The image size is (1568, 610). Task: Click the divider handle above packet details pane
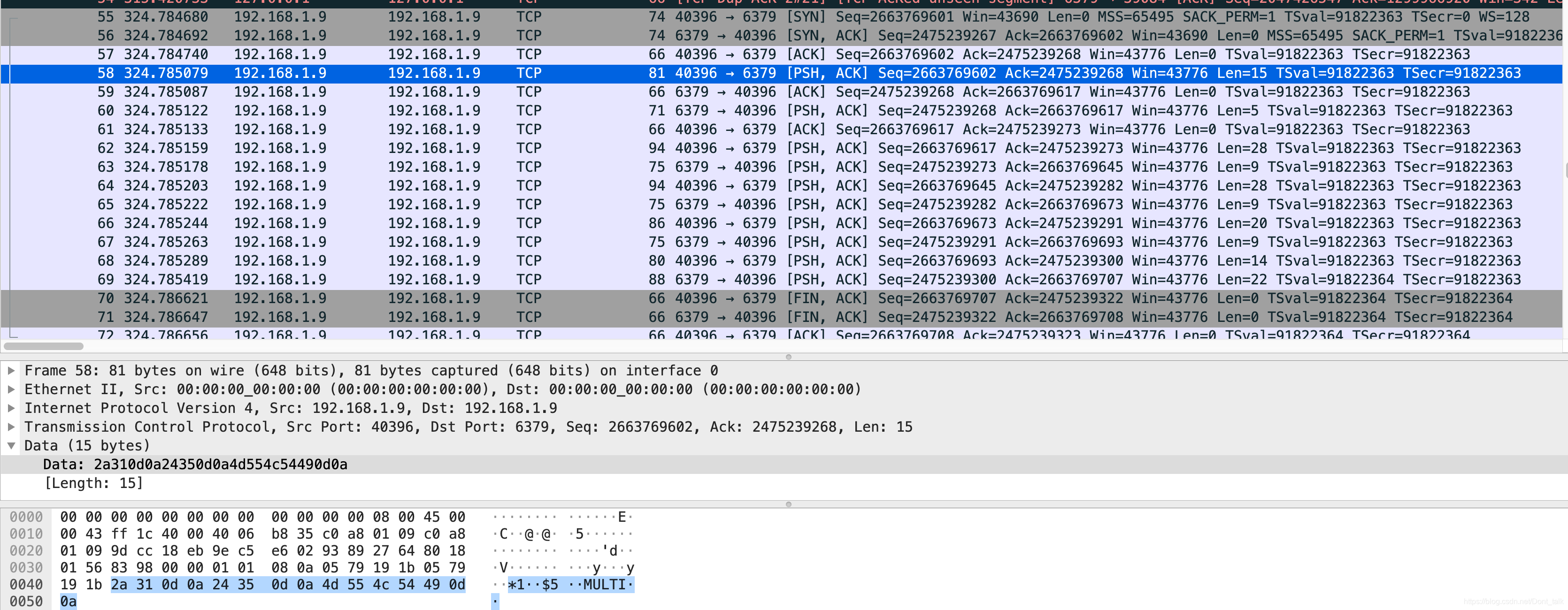point(788,357)
